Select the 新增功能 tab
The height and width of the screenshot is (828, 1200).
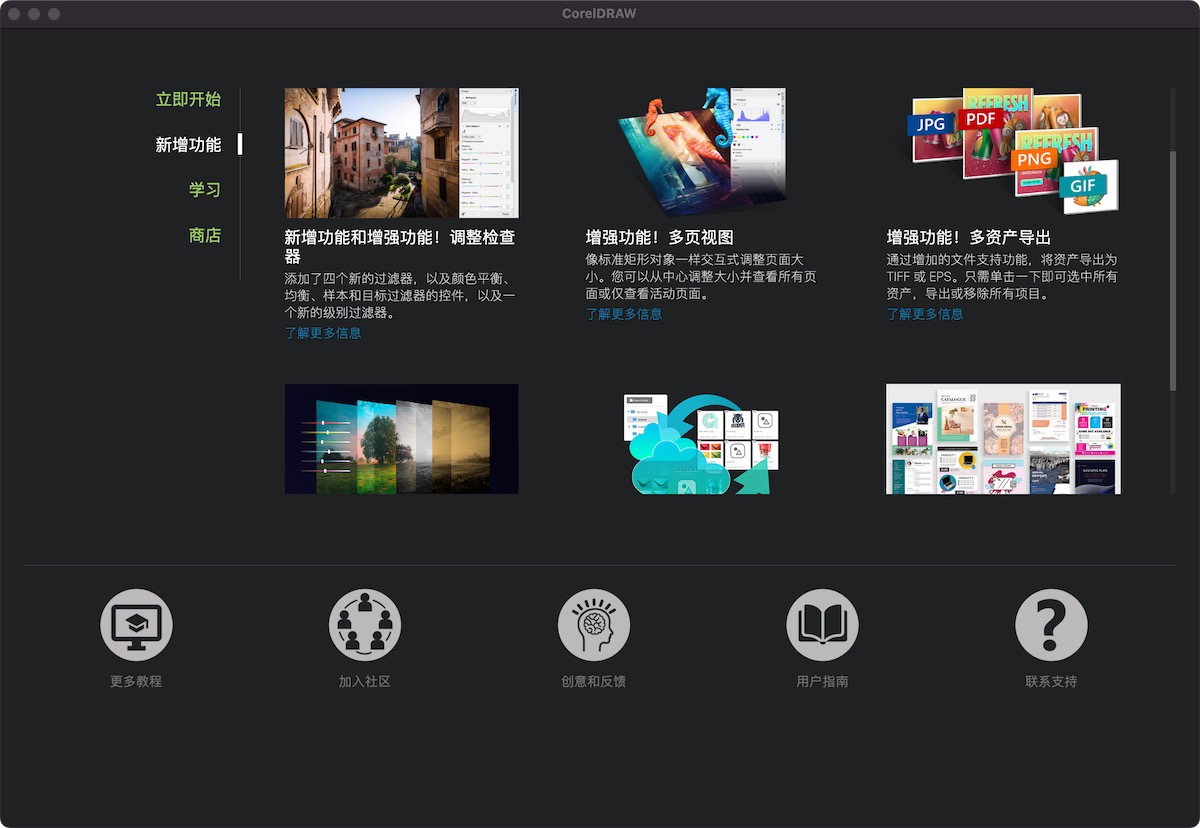[188, 145]
